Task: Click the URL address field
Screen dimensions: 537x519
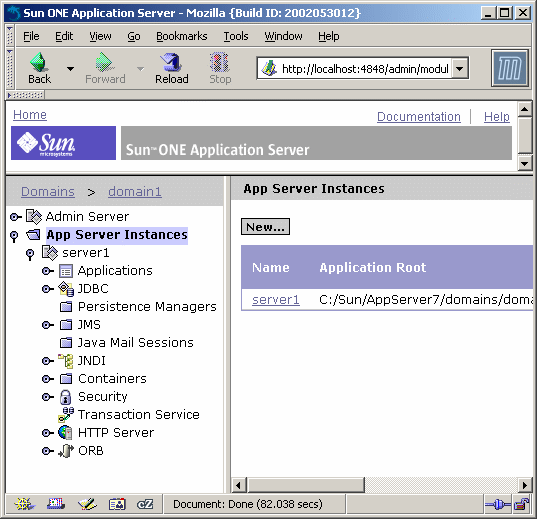Action: [x=365, y=69]
